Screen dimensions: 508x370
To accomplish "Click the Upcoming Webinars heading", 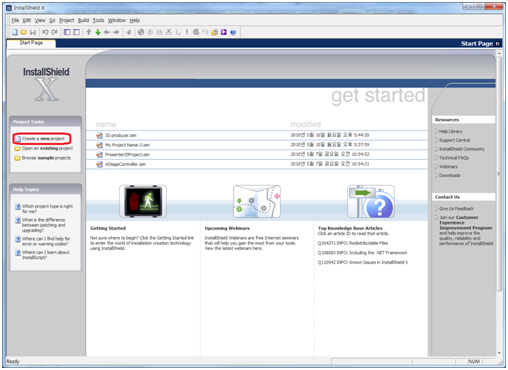I will pyautogui.click(x=227, y=228).
